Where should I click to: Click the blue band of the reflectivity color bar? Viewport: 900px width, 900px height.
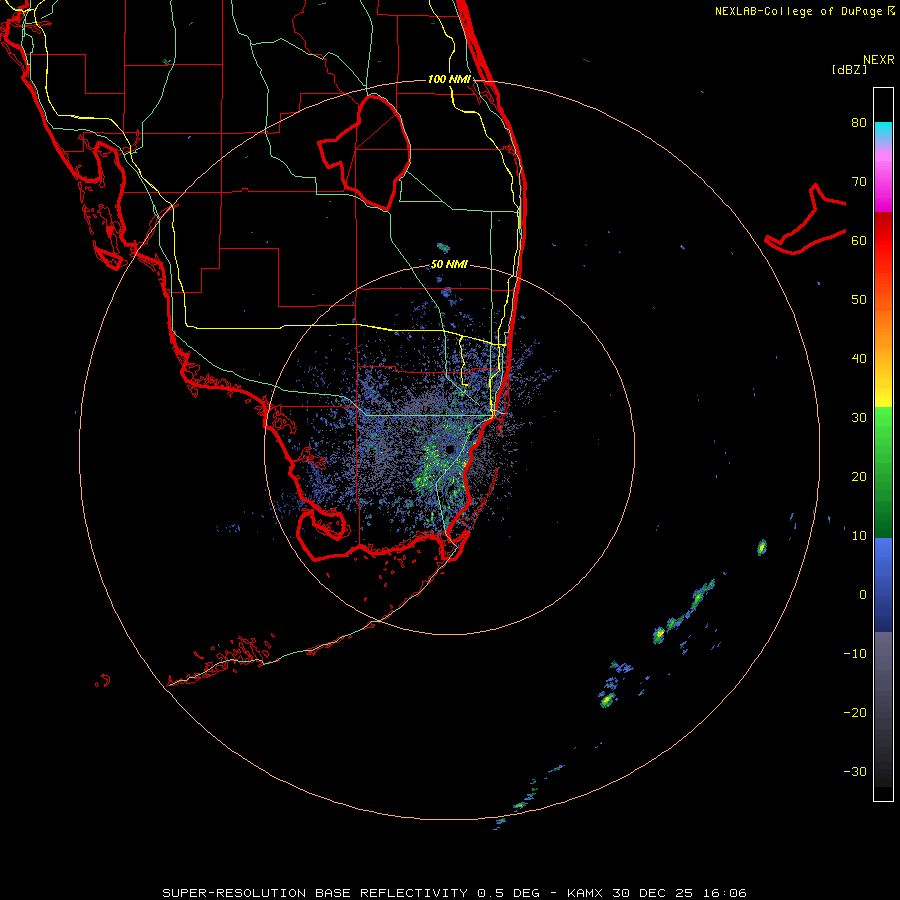coord(883,585)
